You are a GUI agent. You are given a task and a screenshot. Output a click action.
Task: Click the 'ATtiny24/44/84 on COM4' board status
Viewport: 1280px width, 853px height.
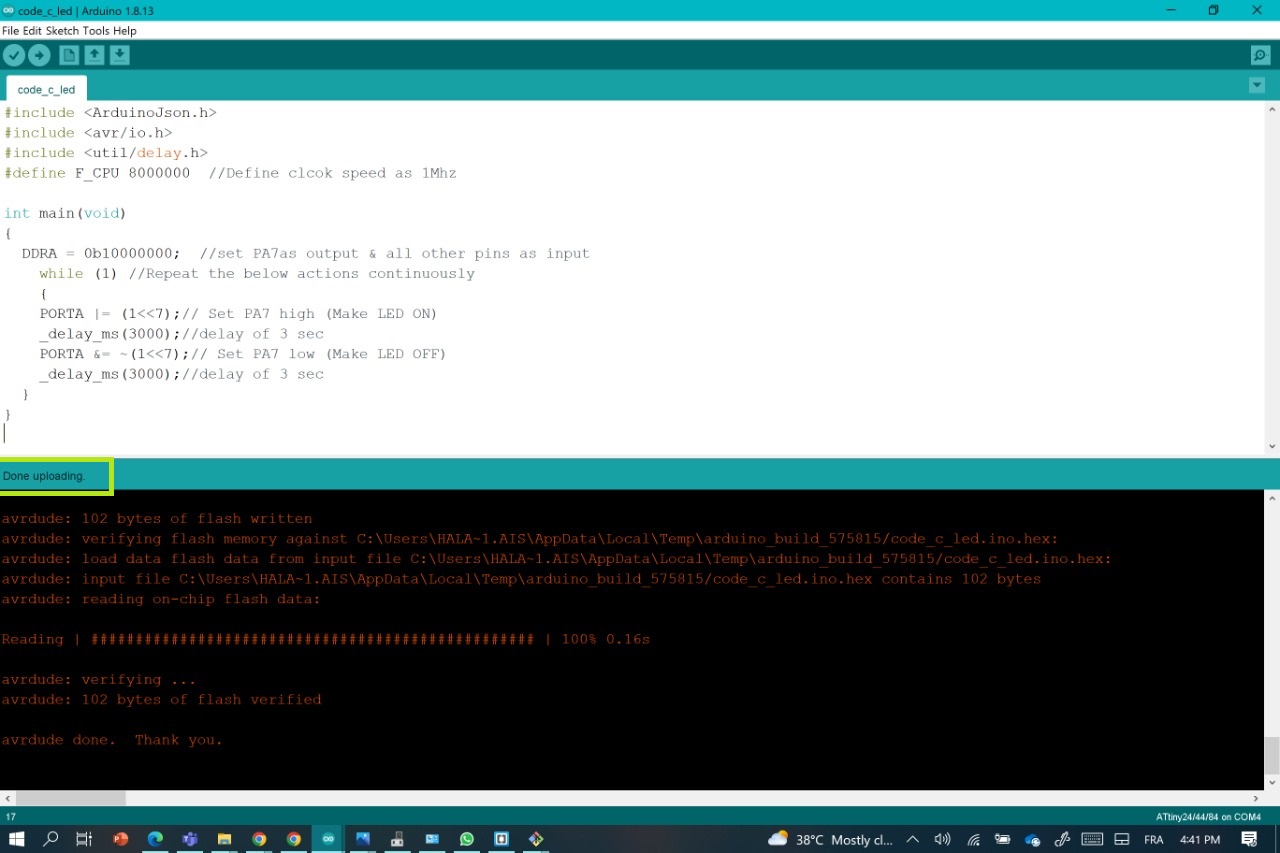tap(1208, 817)
